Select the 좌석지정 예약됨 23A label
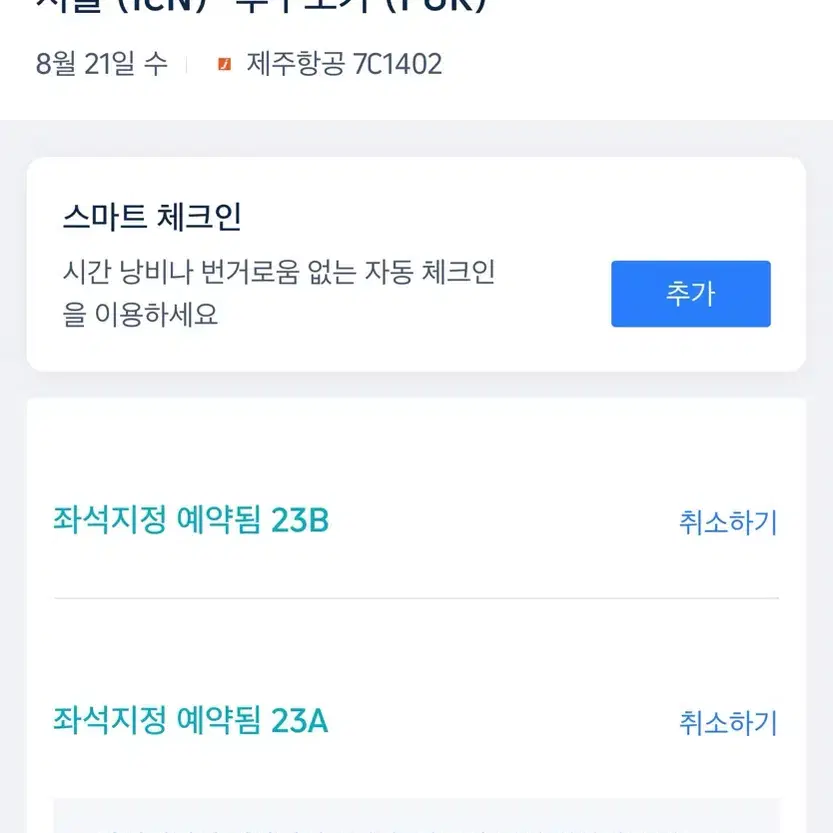Image resolution: width=833 pixels, height=833 pixels. point(191,721)
